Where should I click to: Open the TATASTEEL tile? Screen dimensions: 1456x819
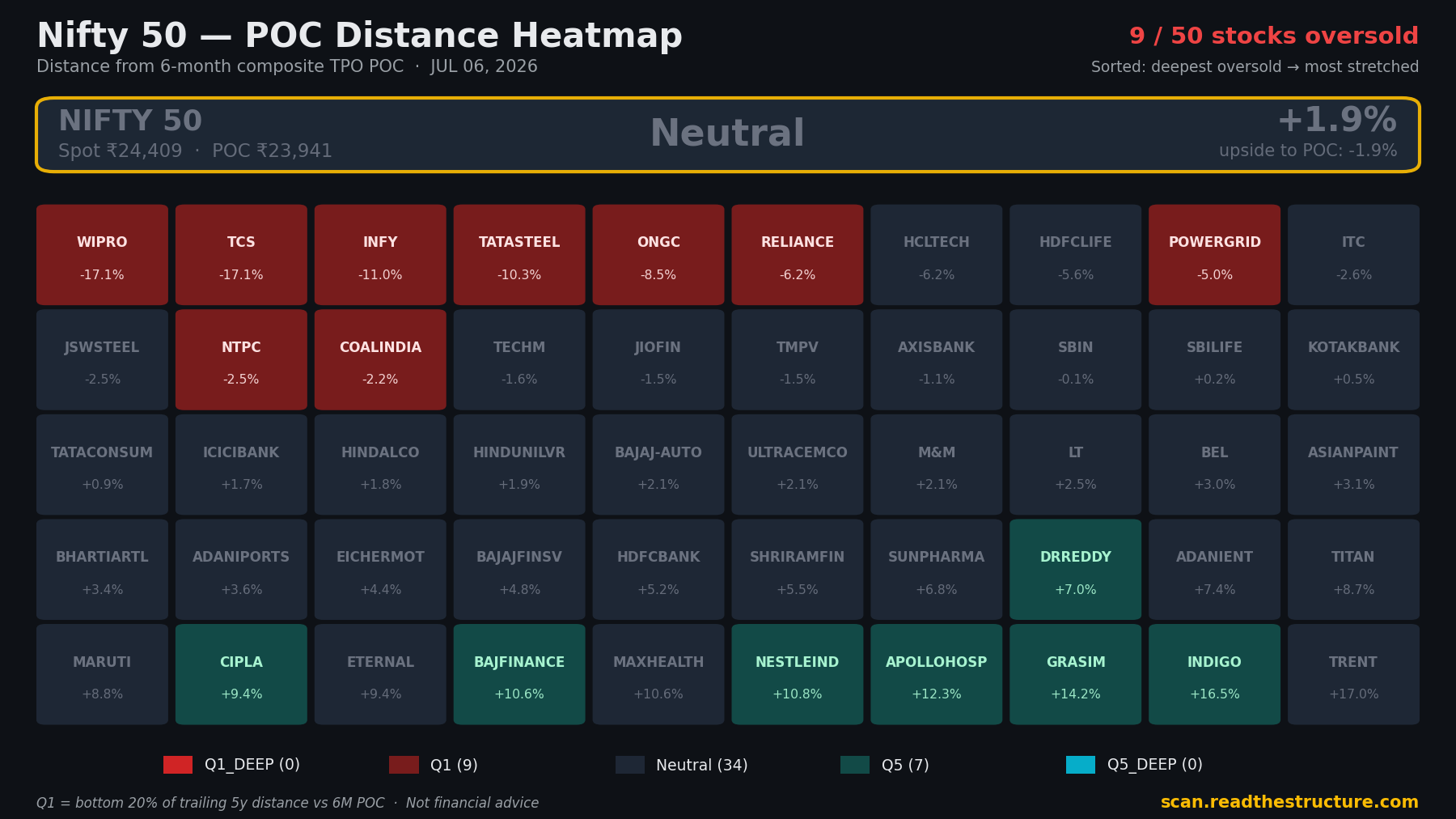(519, 255)
